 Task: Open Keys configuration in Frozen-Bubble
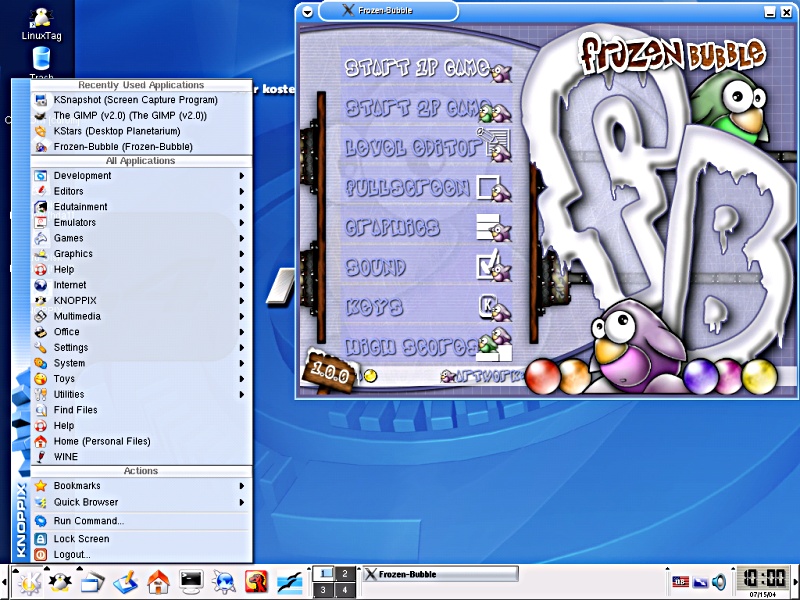coord(428,306)
